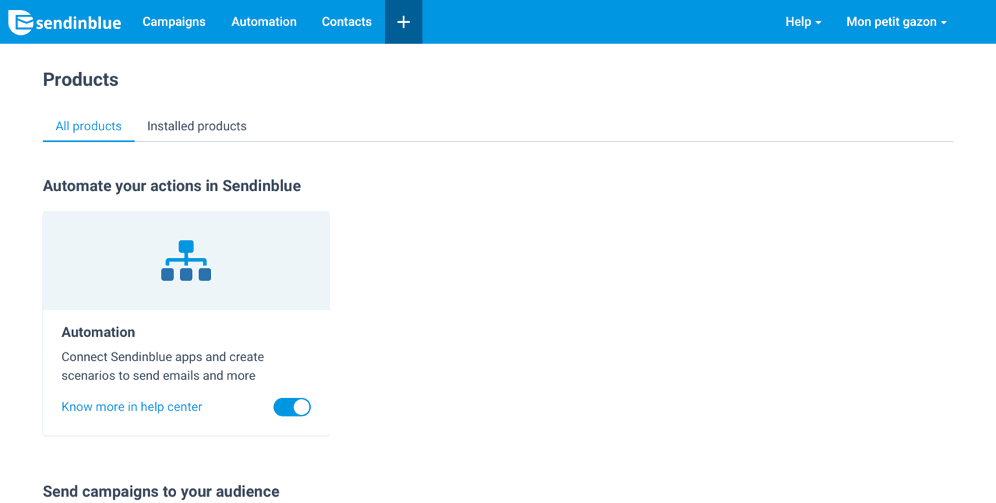Click the Automation card title
This screenshot has height=503, width=996.
(x=98, y=332)
